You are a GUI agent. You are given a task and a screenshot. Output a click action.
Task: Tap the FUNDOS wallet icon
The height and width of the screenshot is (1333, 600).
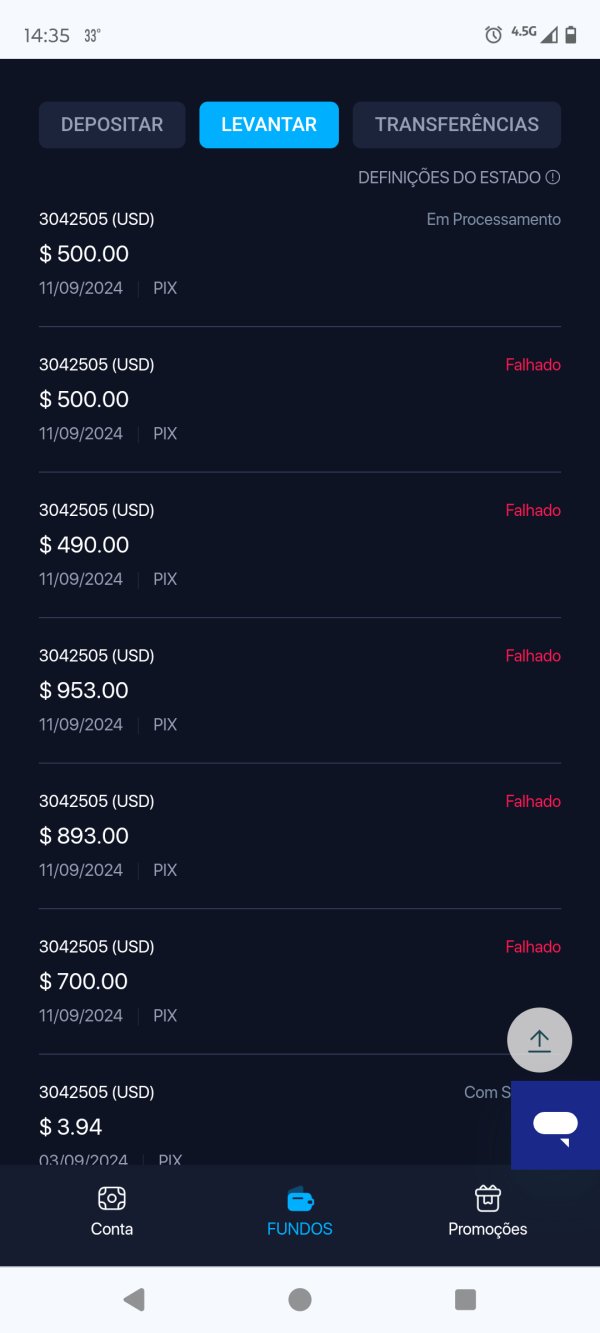coord(300,1198)
